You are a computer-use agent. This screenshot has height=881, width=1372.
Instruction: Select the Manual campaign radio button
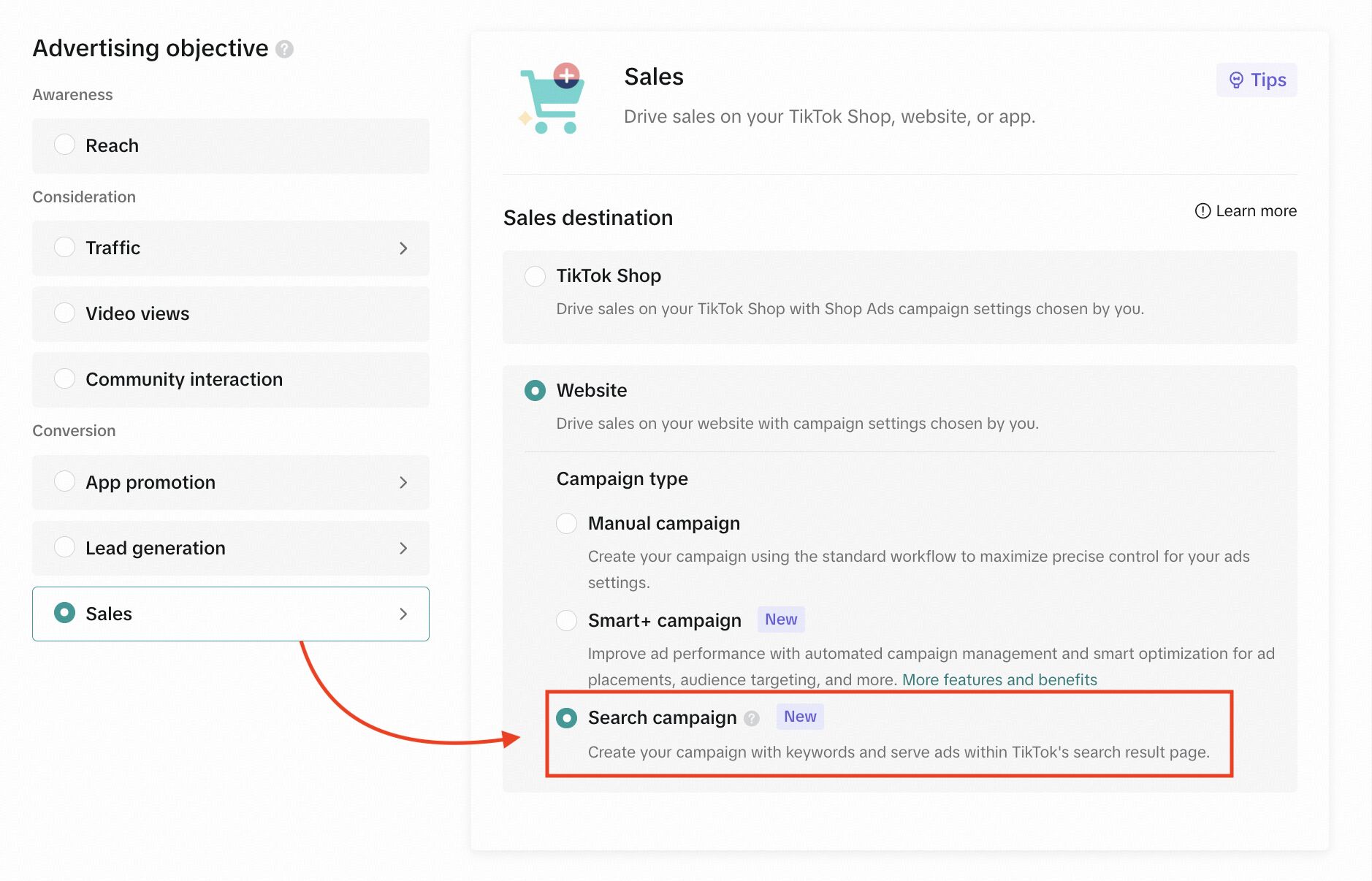click(x=566, y=523)
